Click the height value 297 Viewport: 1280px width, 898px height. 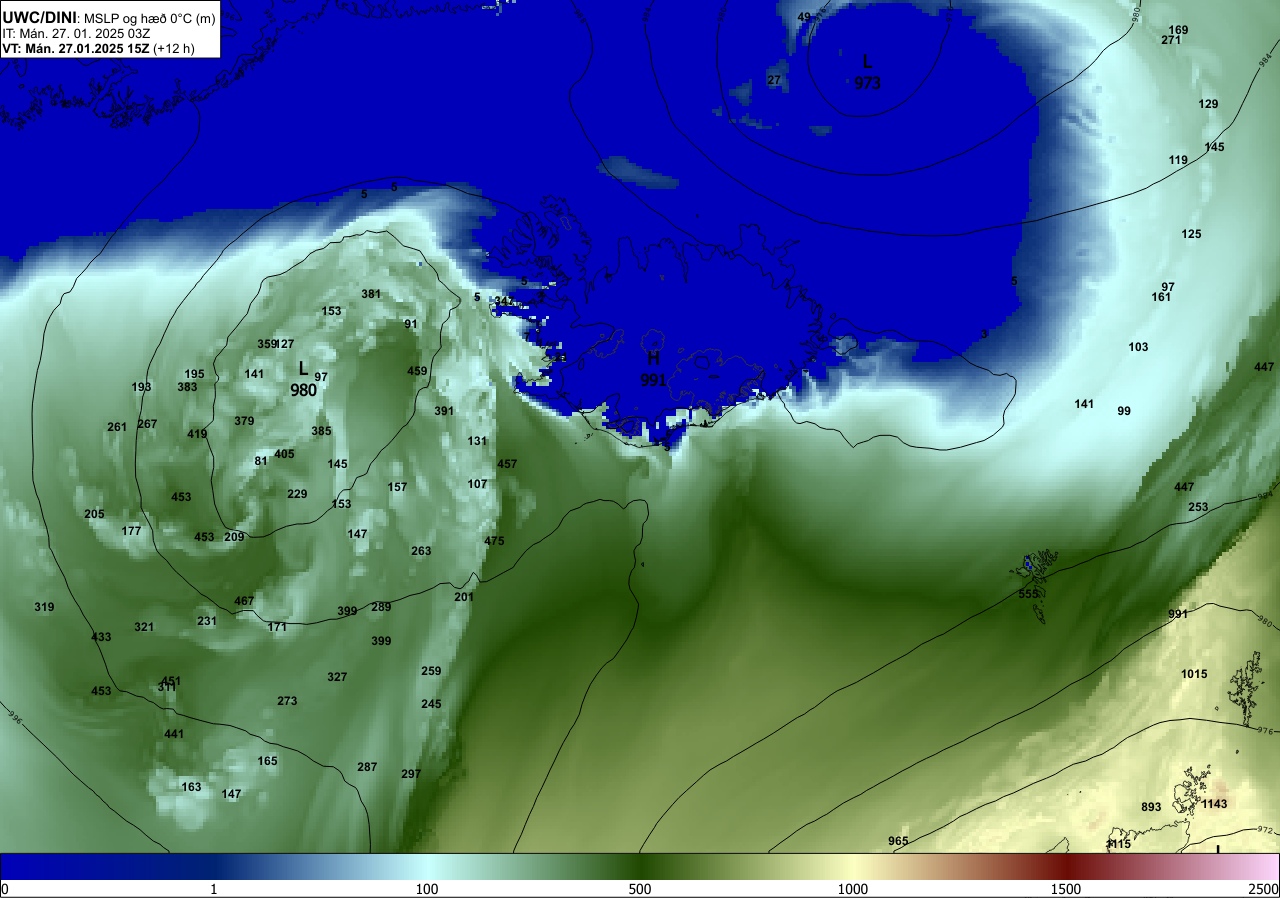tap(411, 774)
